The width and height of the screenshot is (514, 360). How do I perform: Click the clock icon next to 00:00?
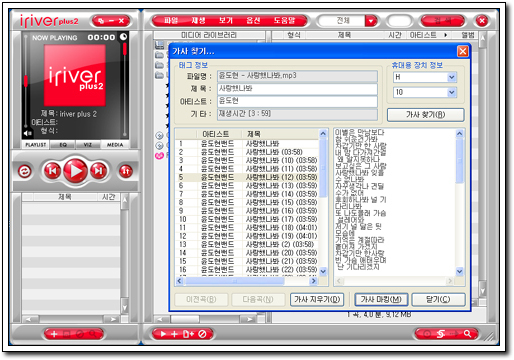[x=123, y=36]
